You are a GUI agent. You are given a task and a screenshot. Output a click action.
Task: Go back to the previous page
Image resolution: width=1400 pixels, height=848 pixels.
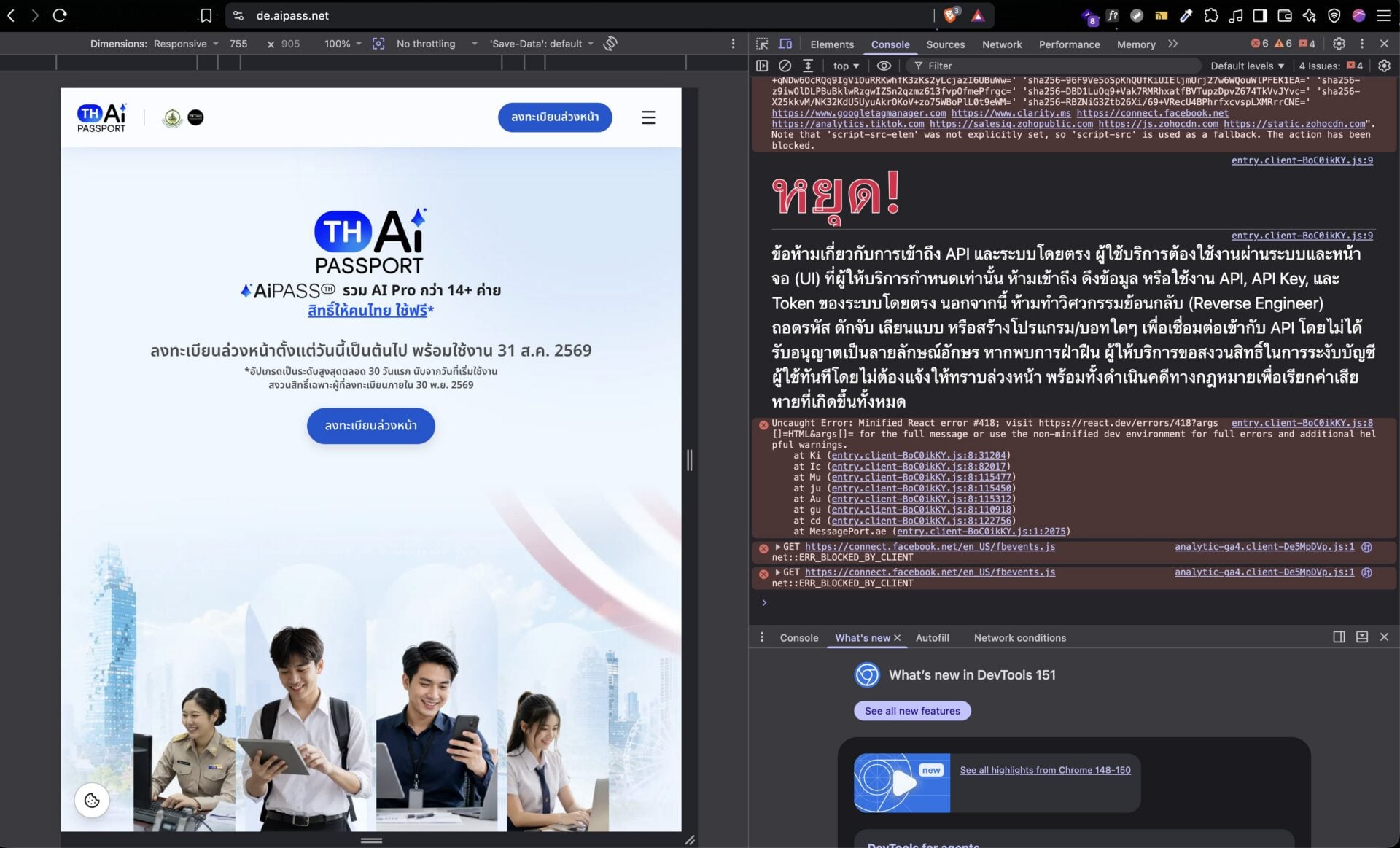(x=11, y=15)
